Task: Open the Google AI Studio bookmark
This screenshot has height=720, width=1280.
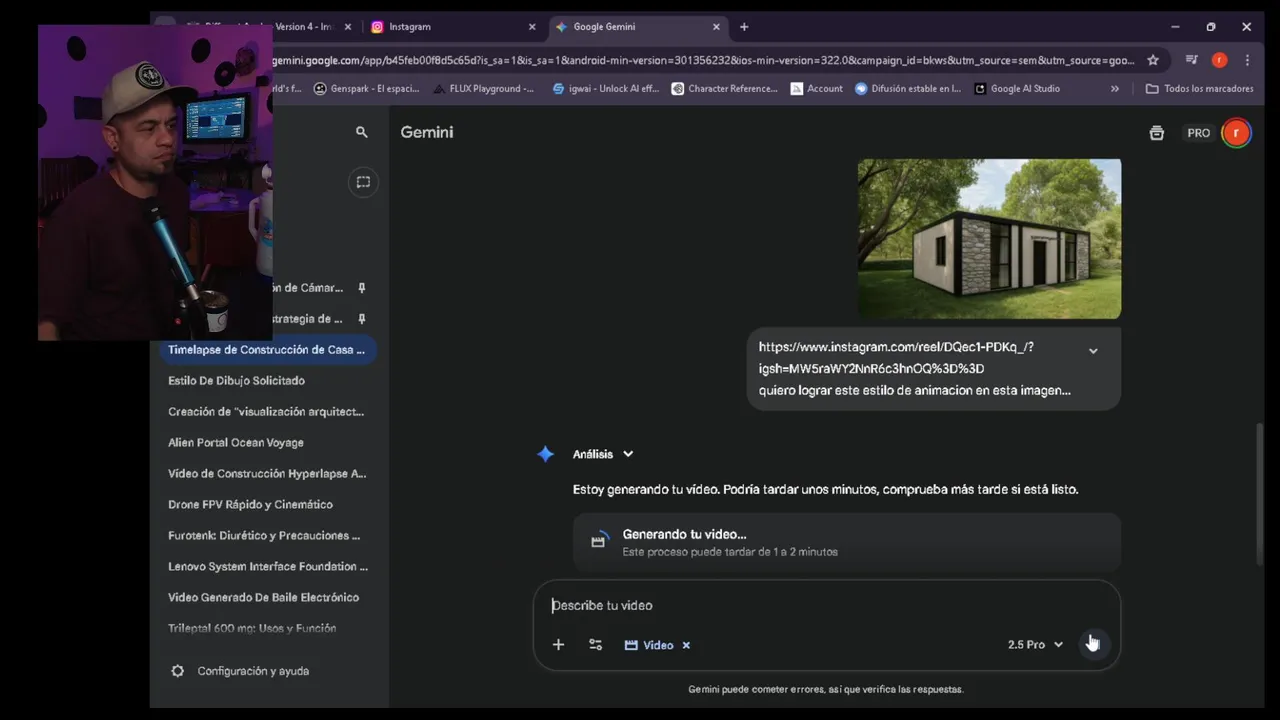Action: [x=1018, y=89]
